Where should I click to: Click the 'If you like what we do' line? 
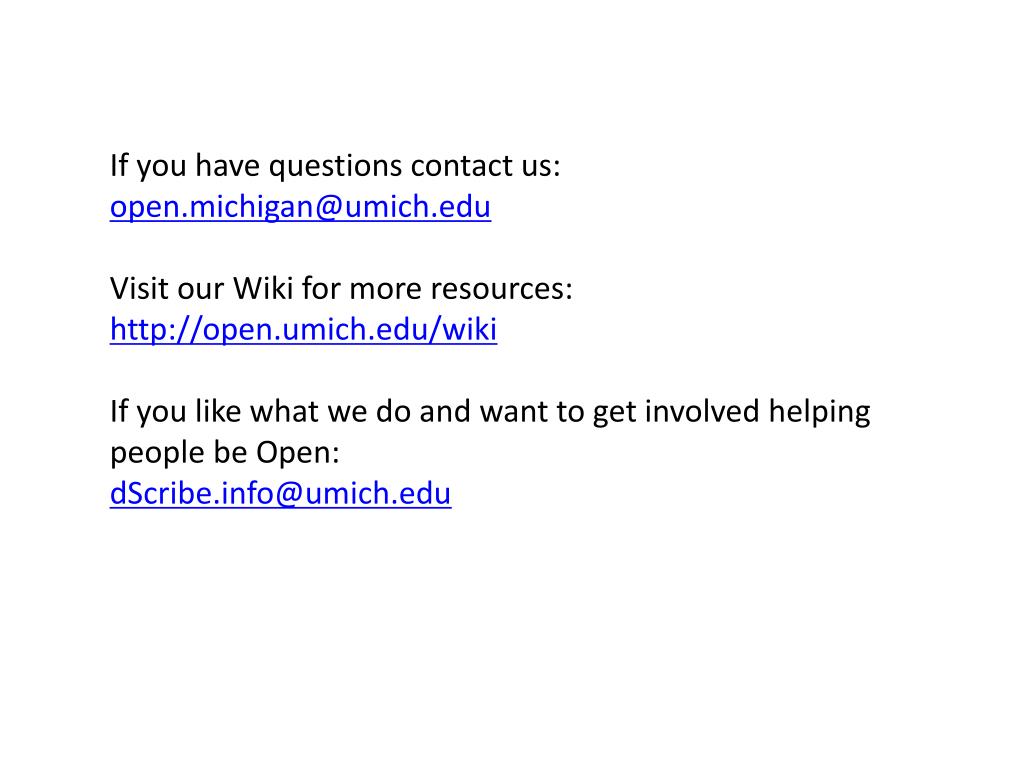[x=490, y=413]
